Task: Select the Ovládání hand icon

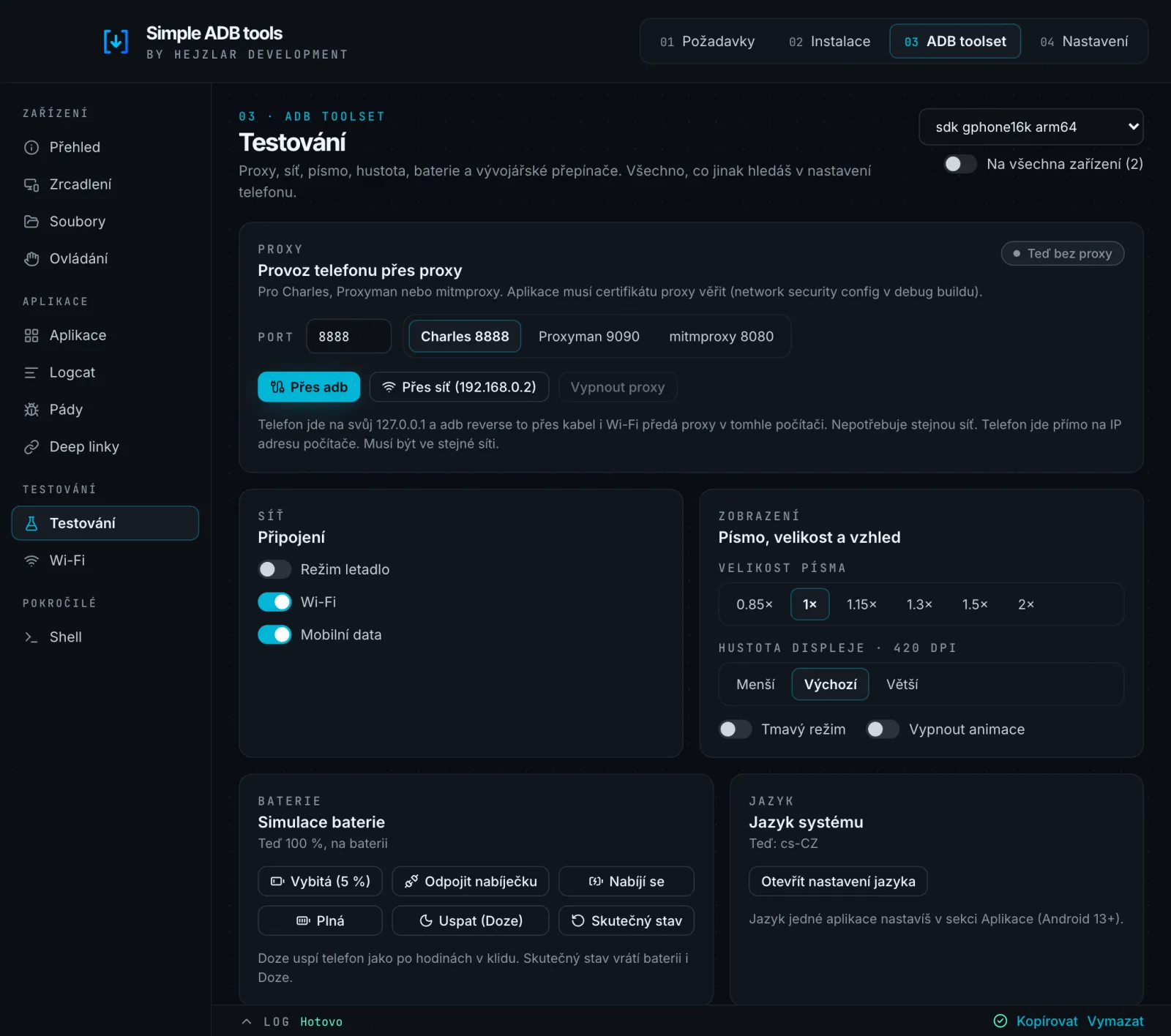Action: pyautogui.click(x=31, y=259)
